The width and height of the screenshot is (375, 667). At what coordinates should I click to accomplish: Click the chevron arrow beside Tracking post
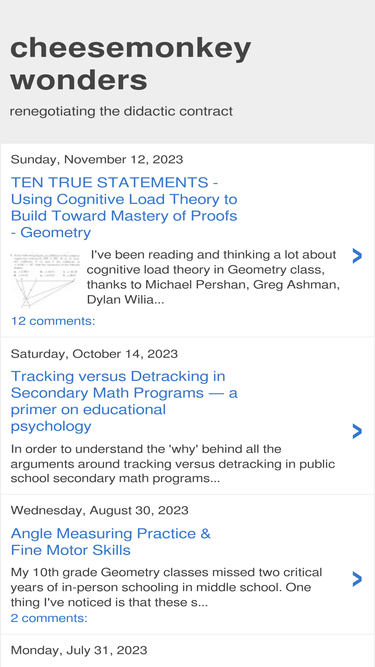357,431
